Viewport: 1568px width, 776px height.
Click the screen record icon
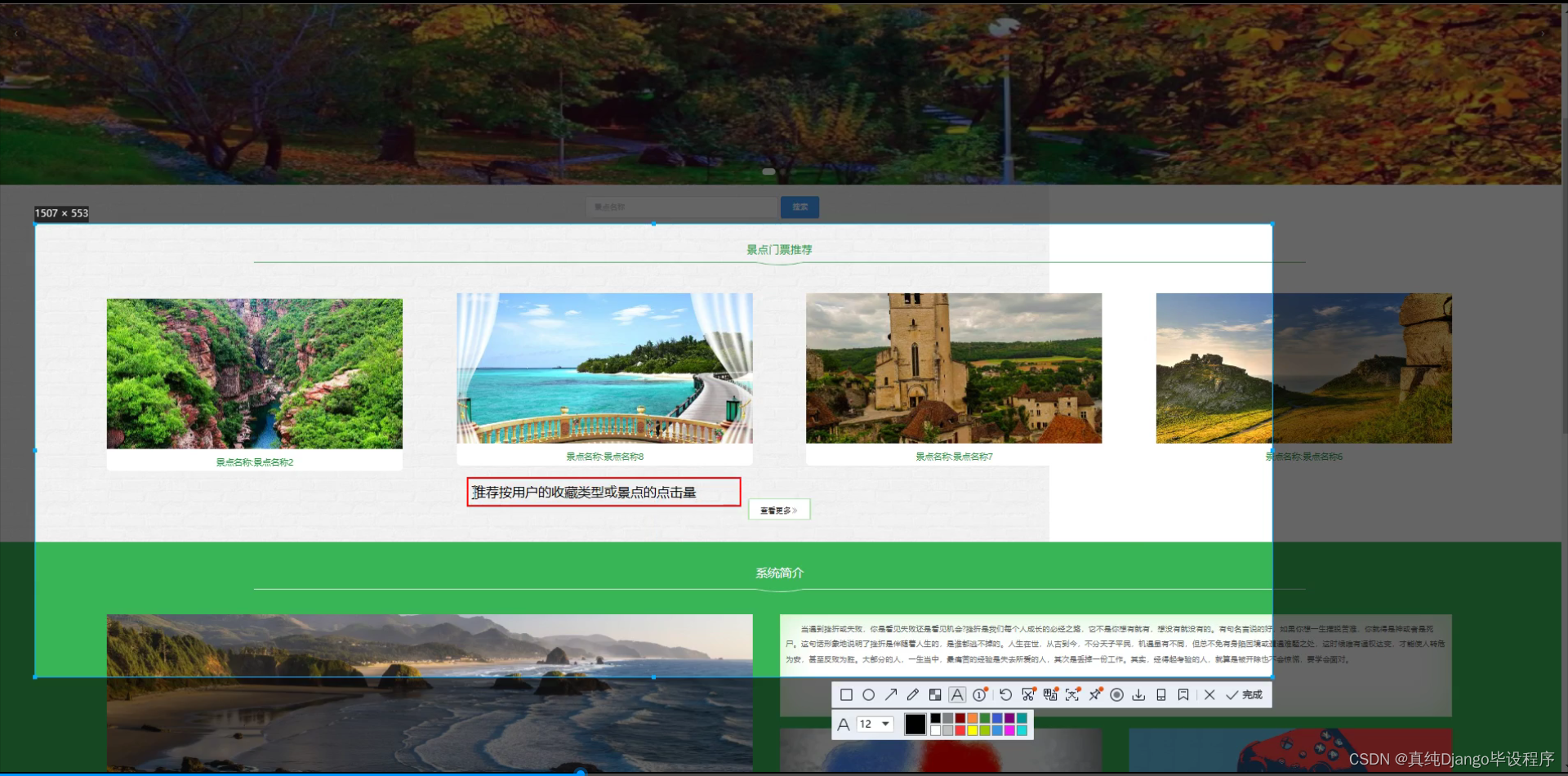[x=1117, y=694]
